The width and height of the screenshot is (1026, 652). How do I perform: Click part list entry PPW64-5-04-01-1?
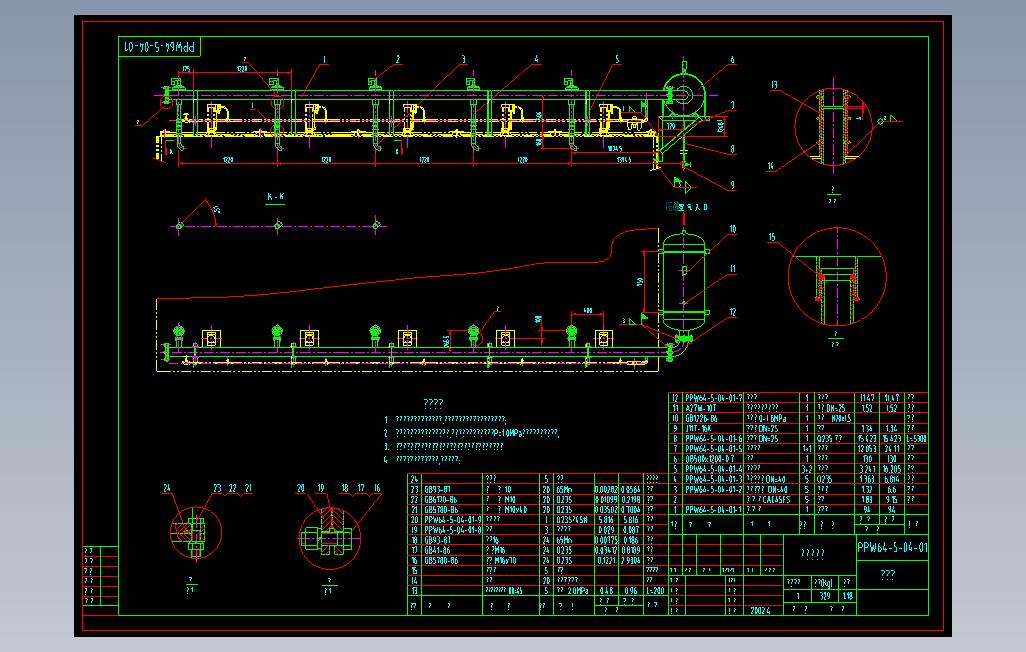[713, 509]
